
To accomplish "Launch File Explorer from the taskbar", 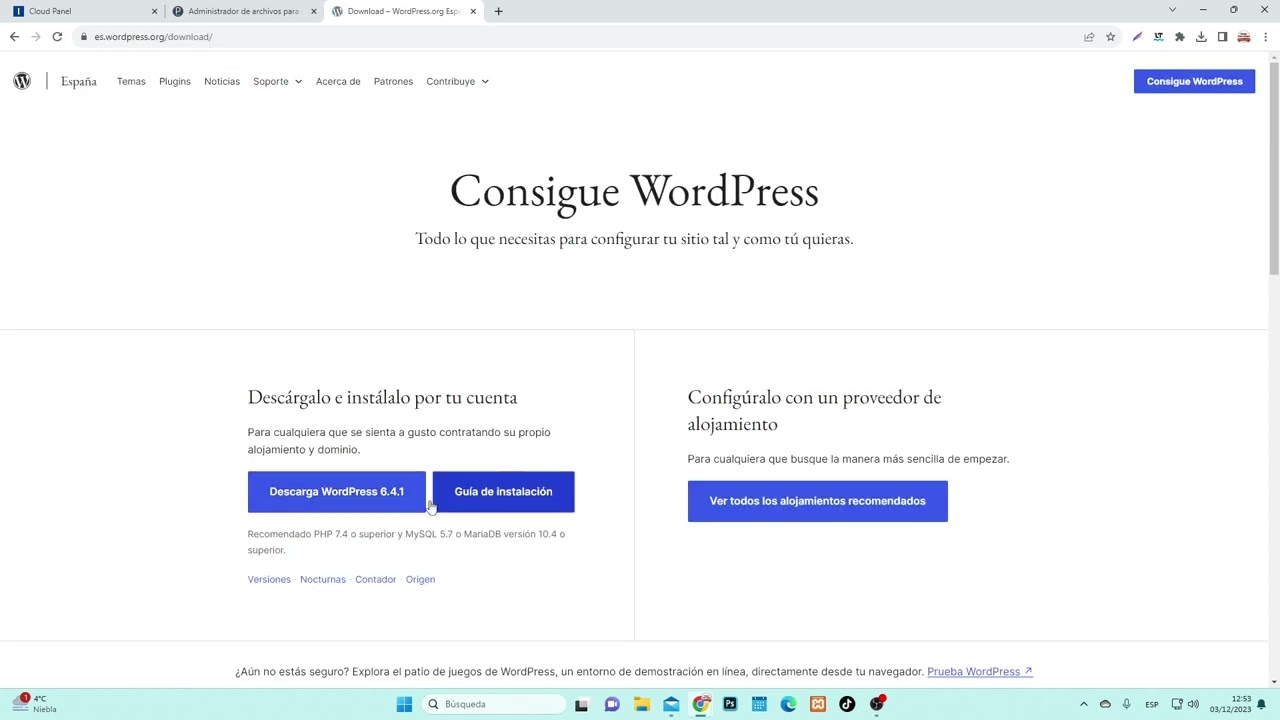I will click(641, 704).
